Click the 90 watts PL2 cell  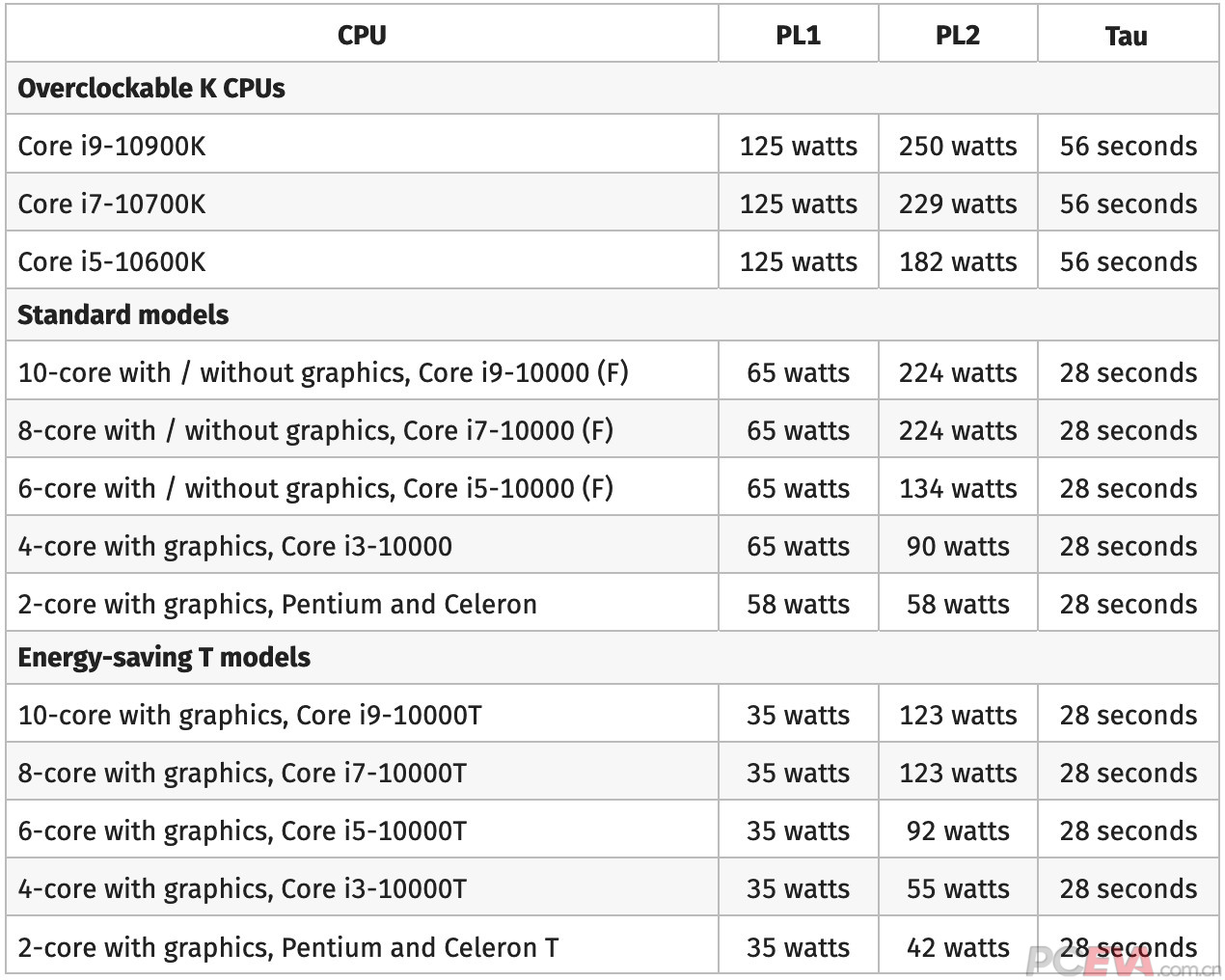coord(958,547)
